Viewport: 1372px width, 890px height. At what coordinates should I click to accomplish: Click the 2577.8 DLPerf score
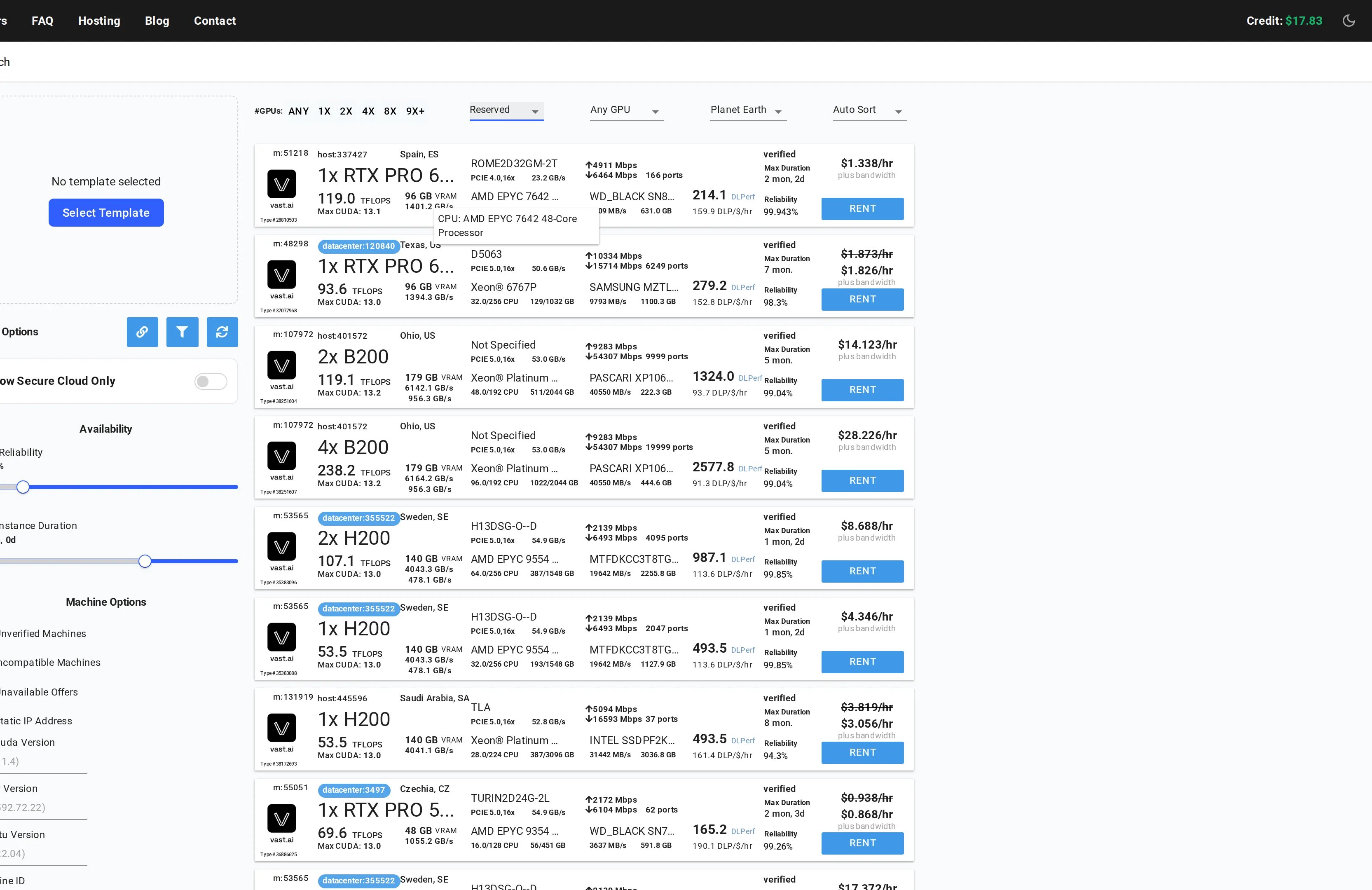(713, 467)
